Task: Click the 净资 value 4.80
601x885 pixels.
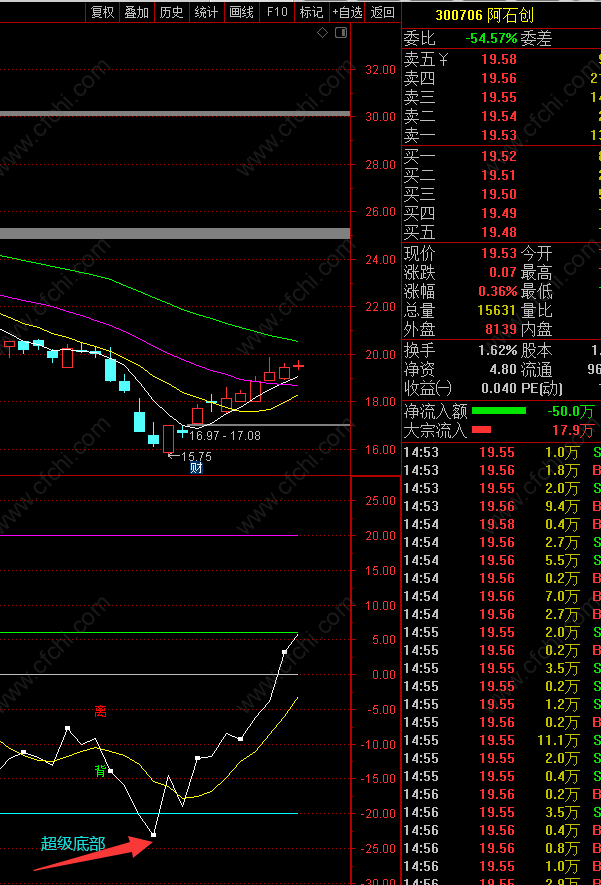Action: click(x=503, y=370)
